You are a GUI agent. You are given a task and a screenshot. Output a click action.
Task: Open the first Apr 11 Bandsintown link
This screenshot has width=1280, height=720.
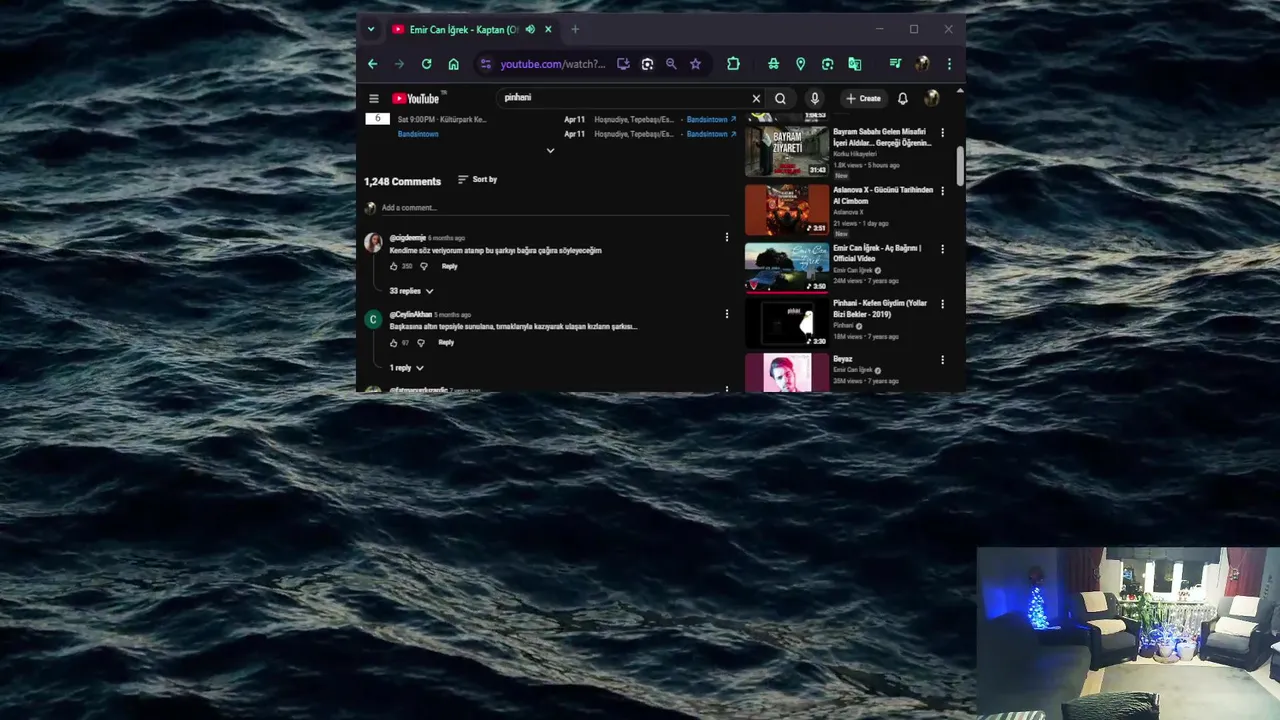pyautogui.click(x=711, y=120)
